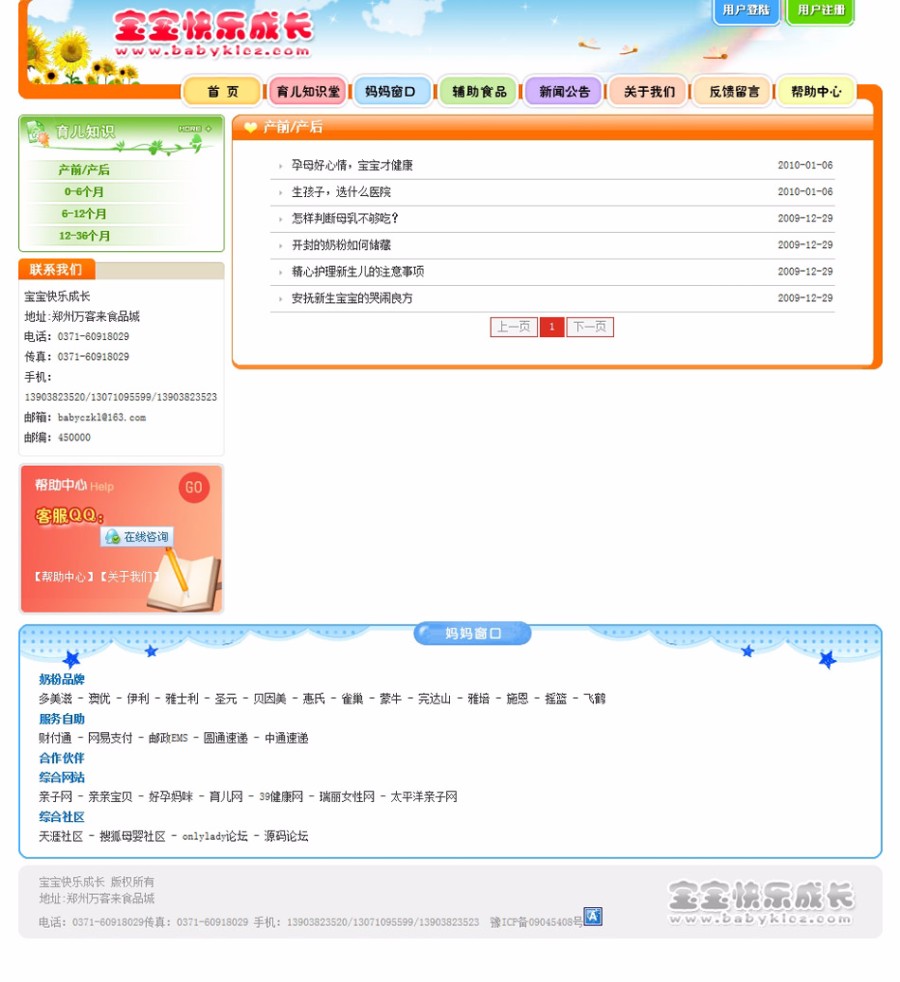Open the 邮政EMS service link
This screenshot has width=900, height=982.
coord(168,738)
